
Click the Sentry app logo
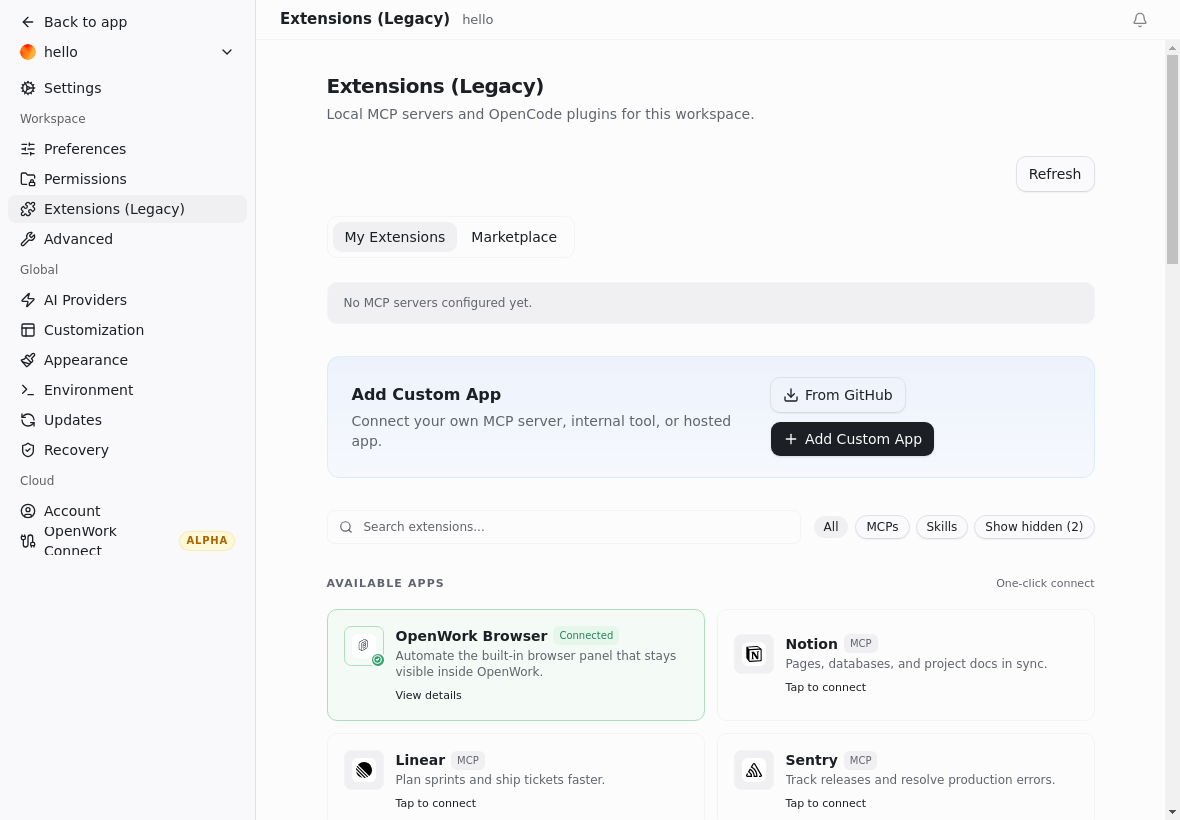(754, 770)
